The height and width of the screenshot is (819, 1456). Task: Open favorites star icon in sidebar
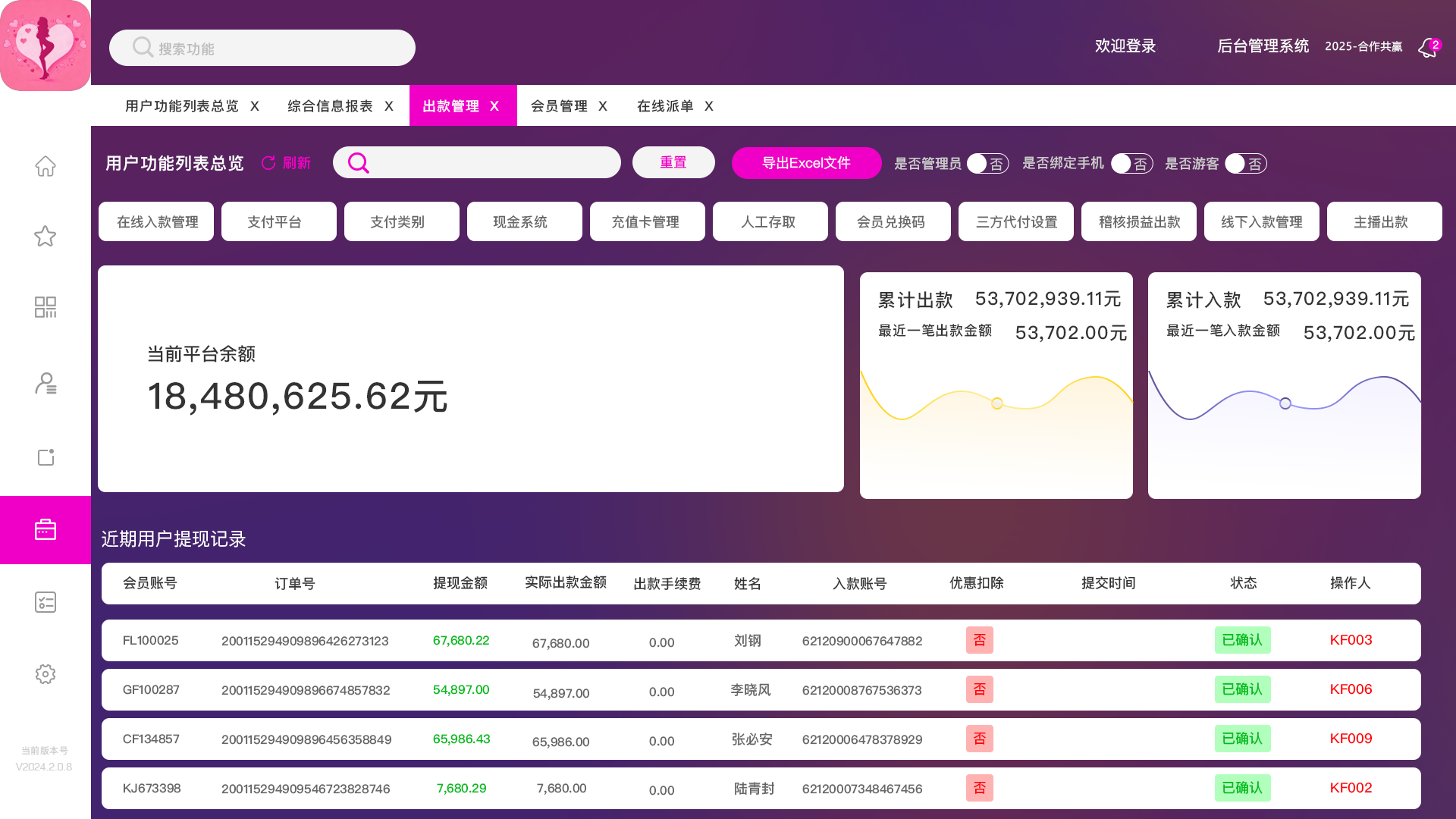pyautogui.click(x=45, y=236)
